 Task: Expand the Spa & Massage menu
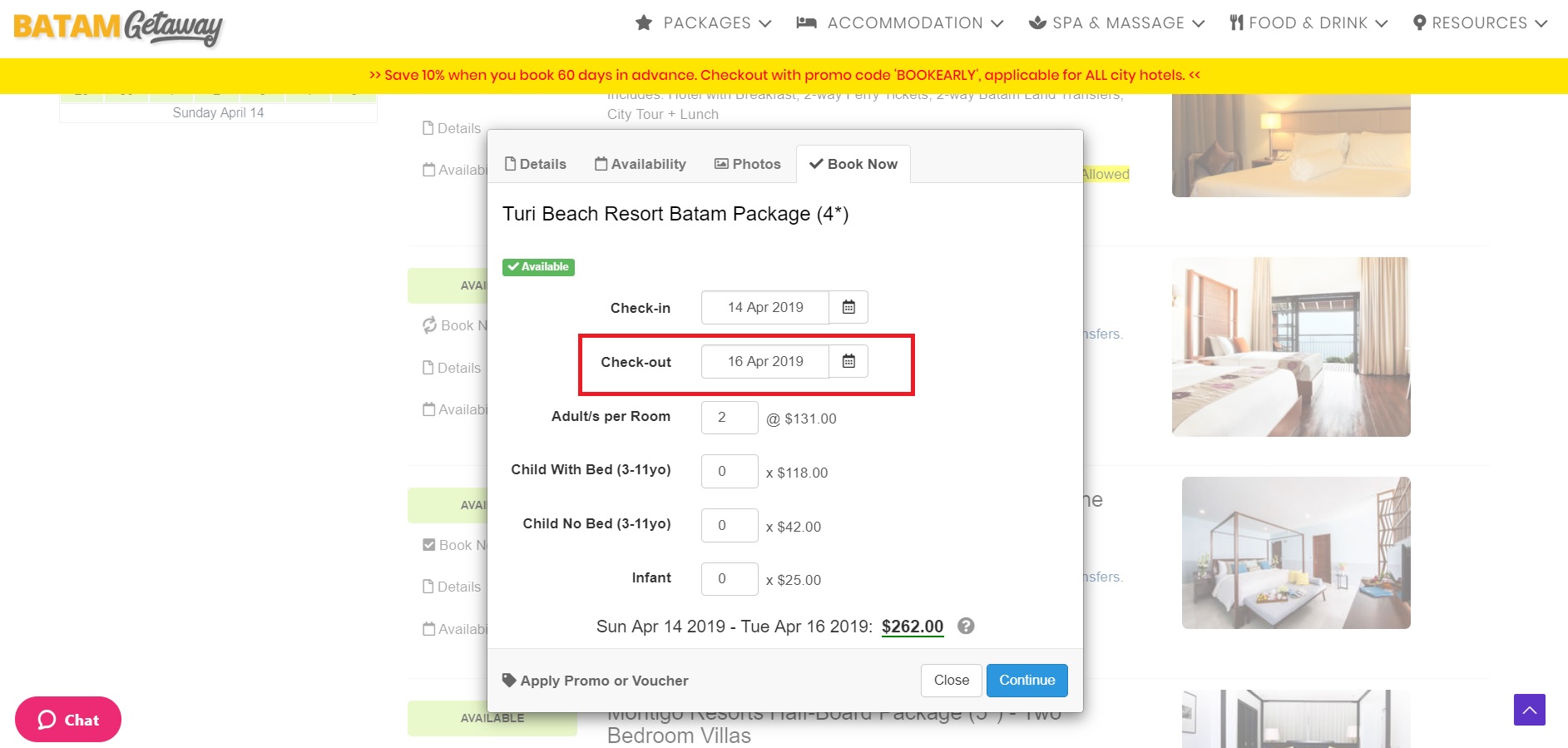(1116, 23)
